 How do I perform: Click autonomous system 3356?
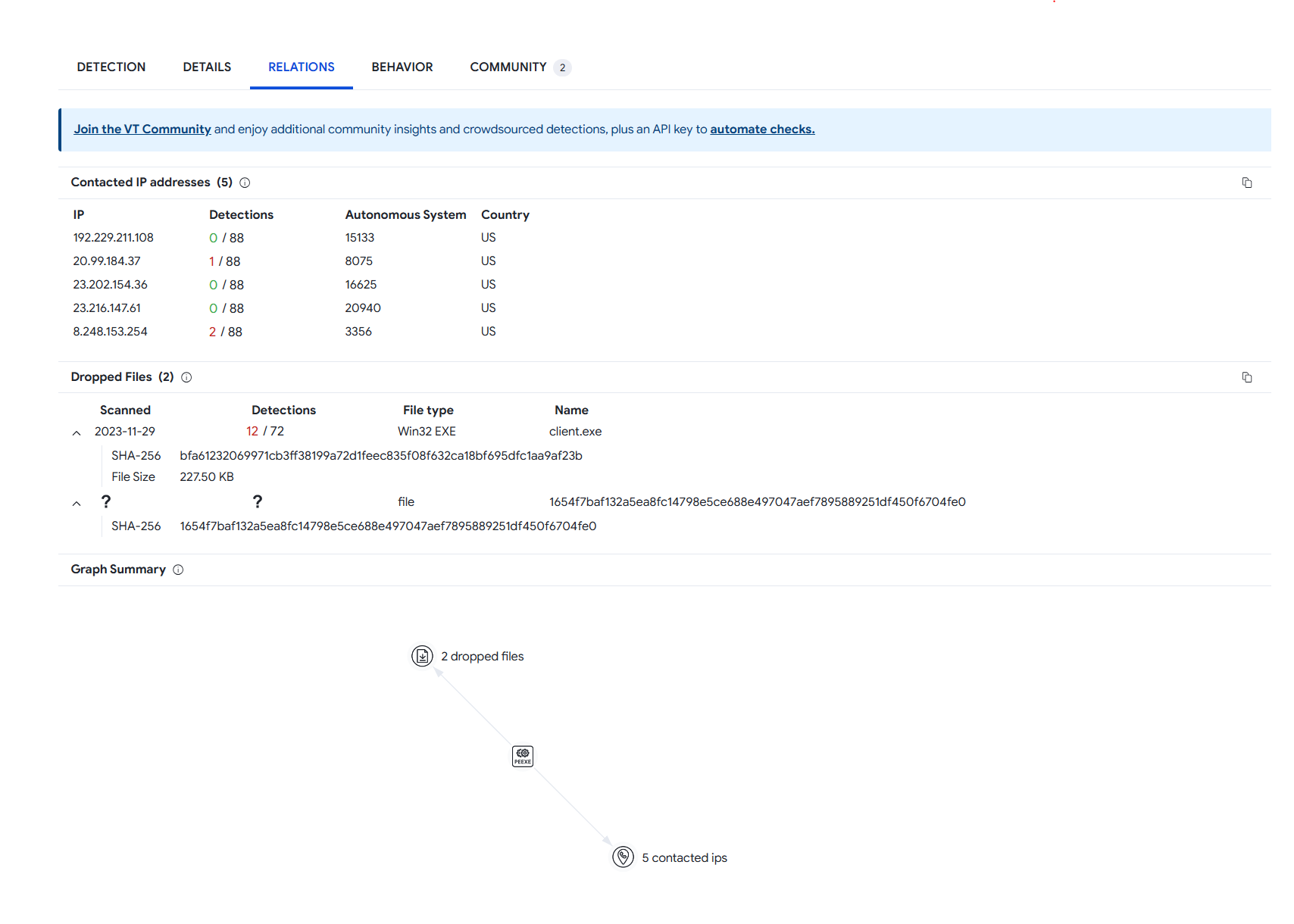(x=358, y=332)
